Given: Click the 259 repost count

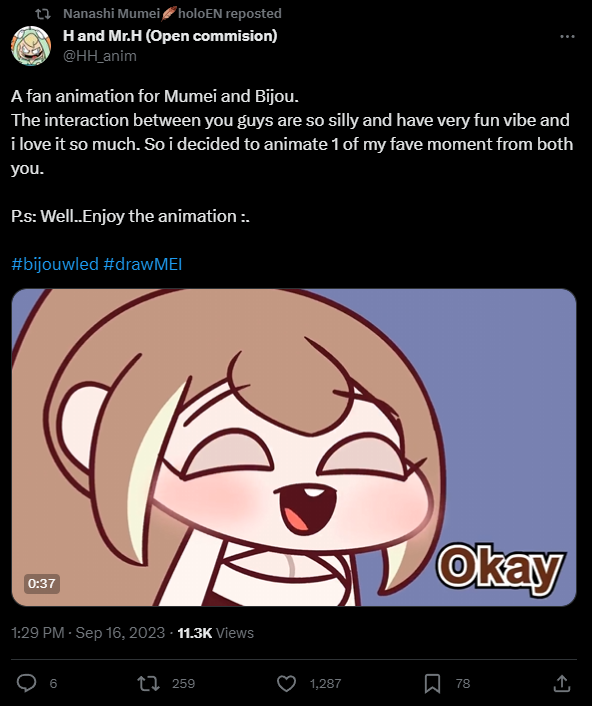Looking at the screenshot, I should 184,683.
